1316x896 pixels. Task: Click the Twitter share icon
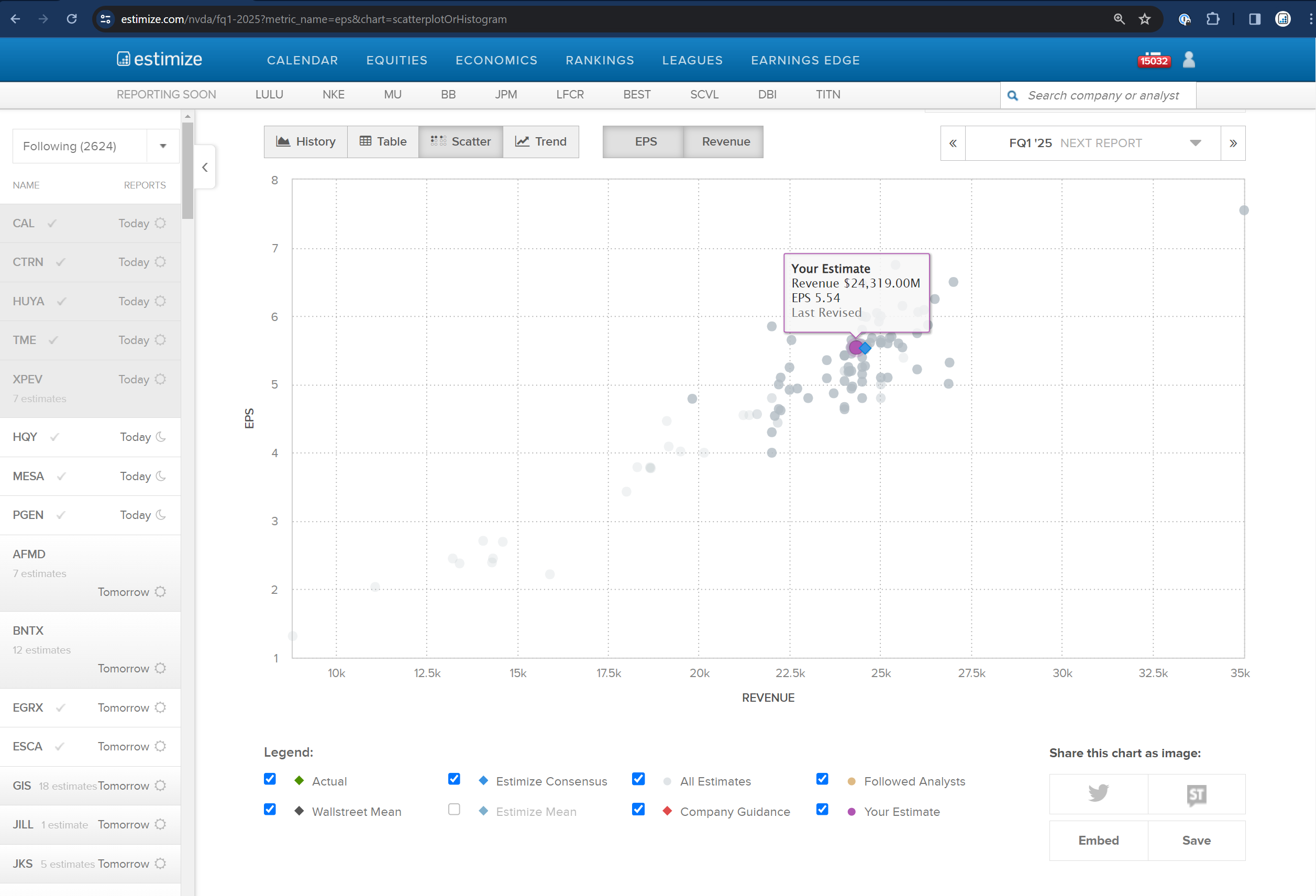coord(1098,793)
